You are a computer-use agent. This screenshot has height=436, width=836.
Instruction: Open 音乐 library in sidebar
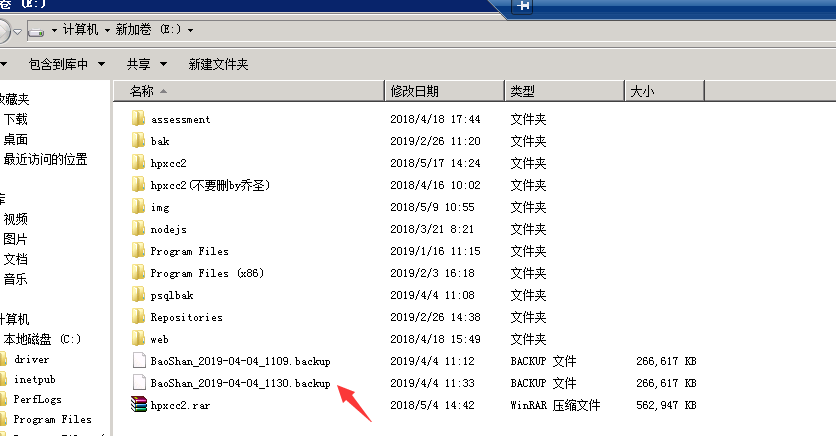tap(15, 279)
